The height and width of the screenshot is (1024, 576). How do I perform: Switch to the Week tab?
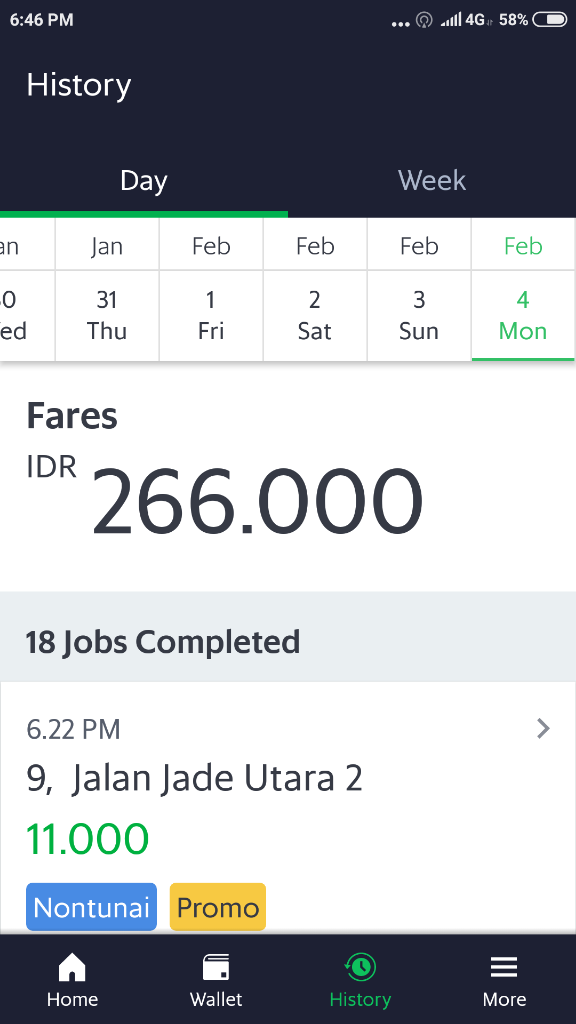(x=431, y=181)
